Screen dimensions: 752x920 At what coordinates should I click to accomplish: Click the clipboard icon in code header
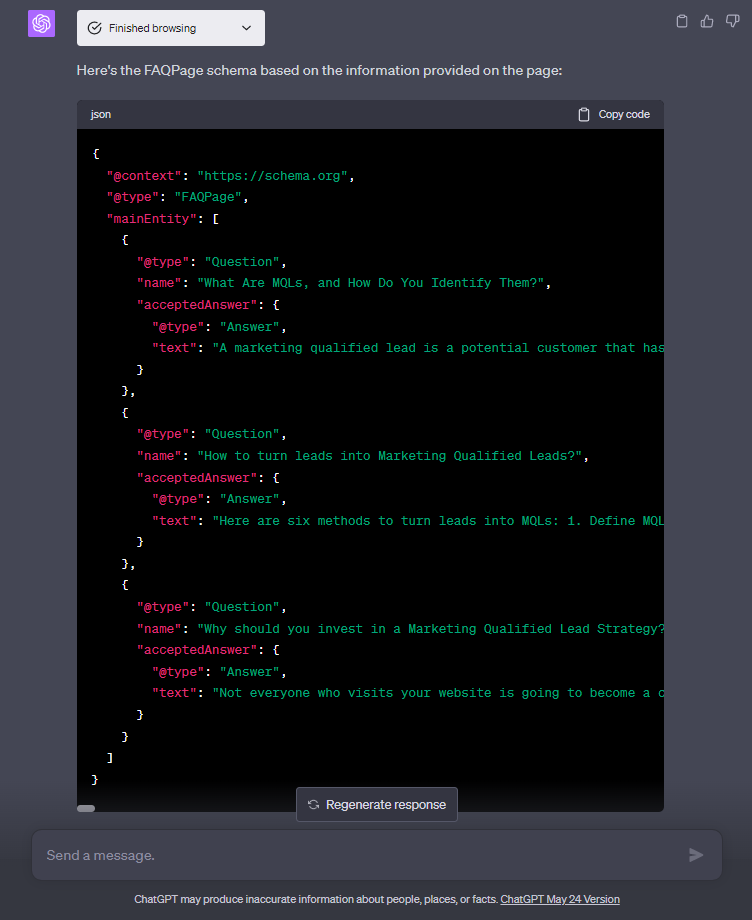584,114
